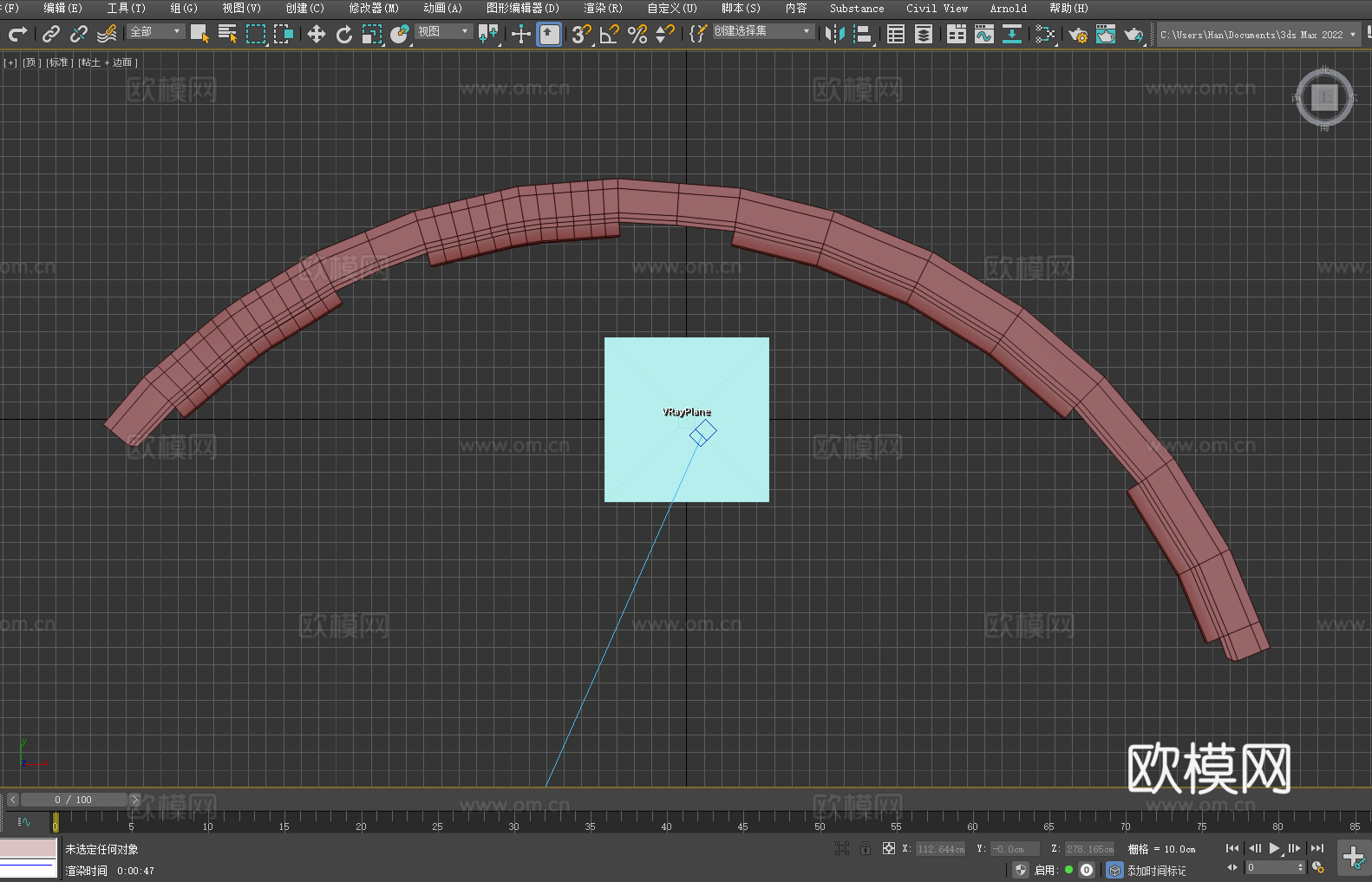The image size is (1372, 882).
Task: Click the [标准] viewport quality label
Action: pyautogui.click(x=58, y=62)
